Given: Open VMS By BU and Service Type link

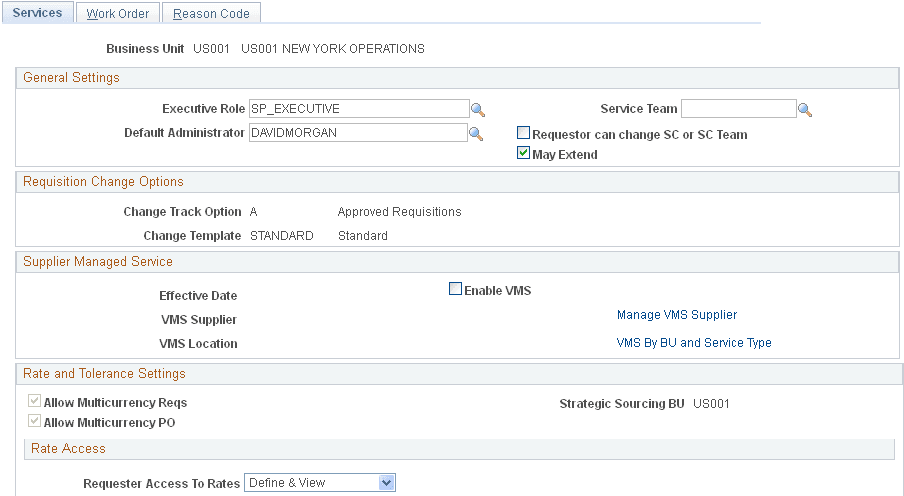Looking at the screenshot, I should pyautogui.click(x=694, y=343).
